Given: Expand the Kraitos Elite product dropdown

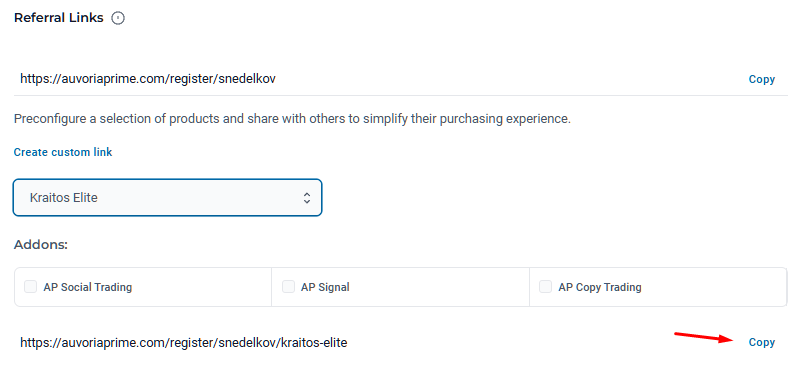Looking at the screenshot, I should (167, 197).
